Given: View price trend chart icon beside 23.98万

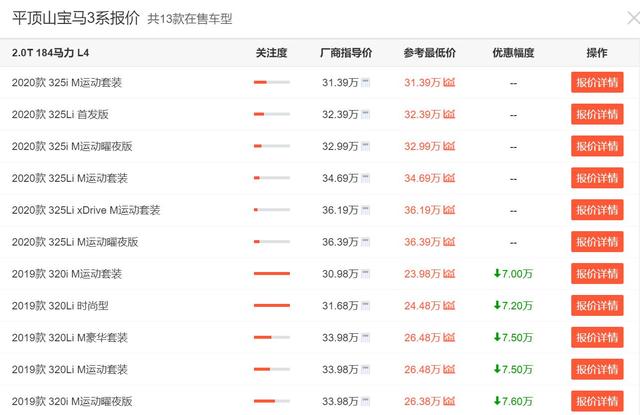Looking at the screenshot, I should pos(449,273).
